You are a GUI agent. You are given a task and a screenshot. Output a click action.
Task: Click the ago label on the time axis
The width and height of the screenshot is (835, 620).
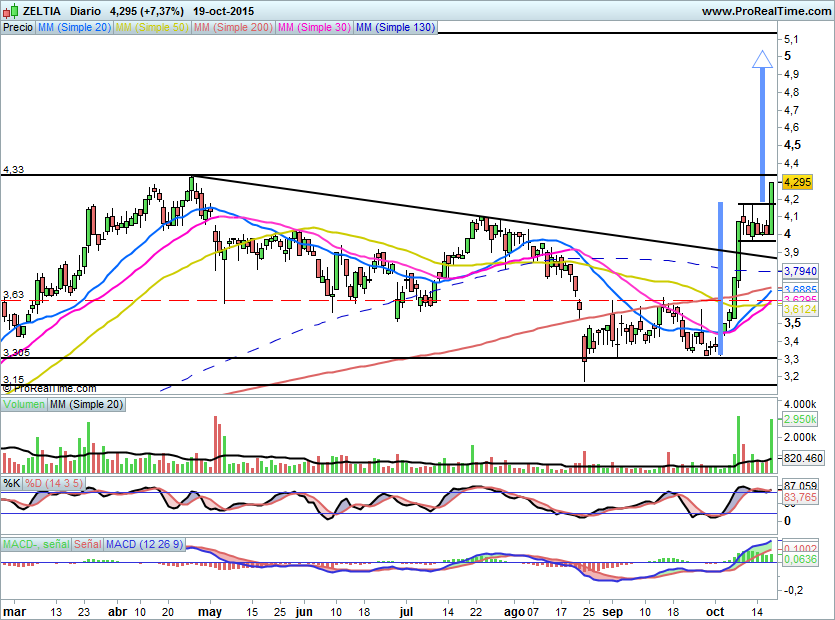pos(514,611)
